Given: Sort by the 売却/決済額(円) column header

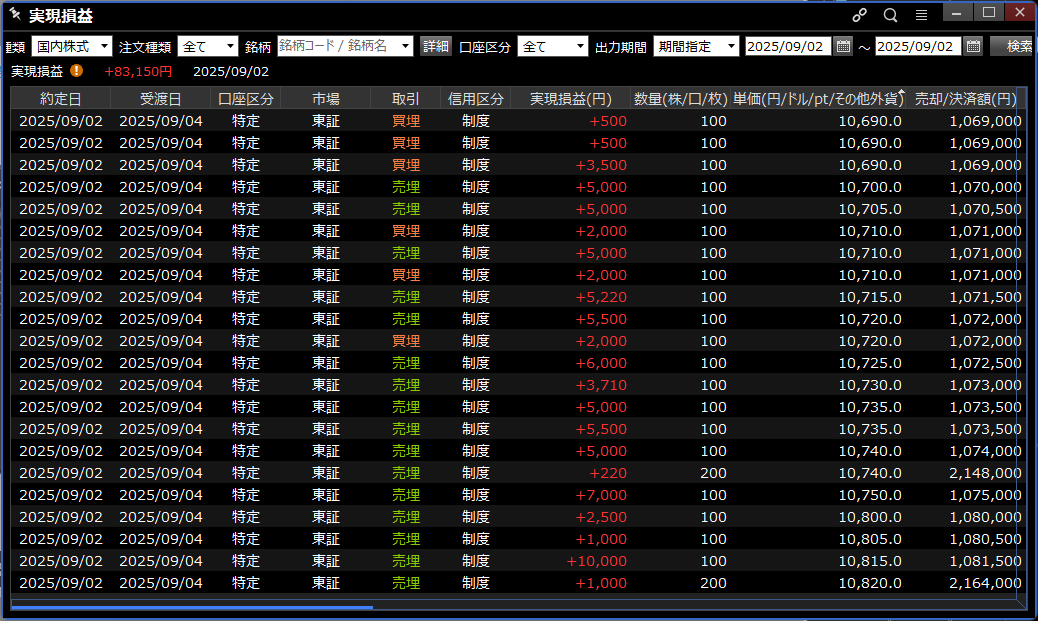Looking at the screenshot, I should [965, 99].
